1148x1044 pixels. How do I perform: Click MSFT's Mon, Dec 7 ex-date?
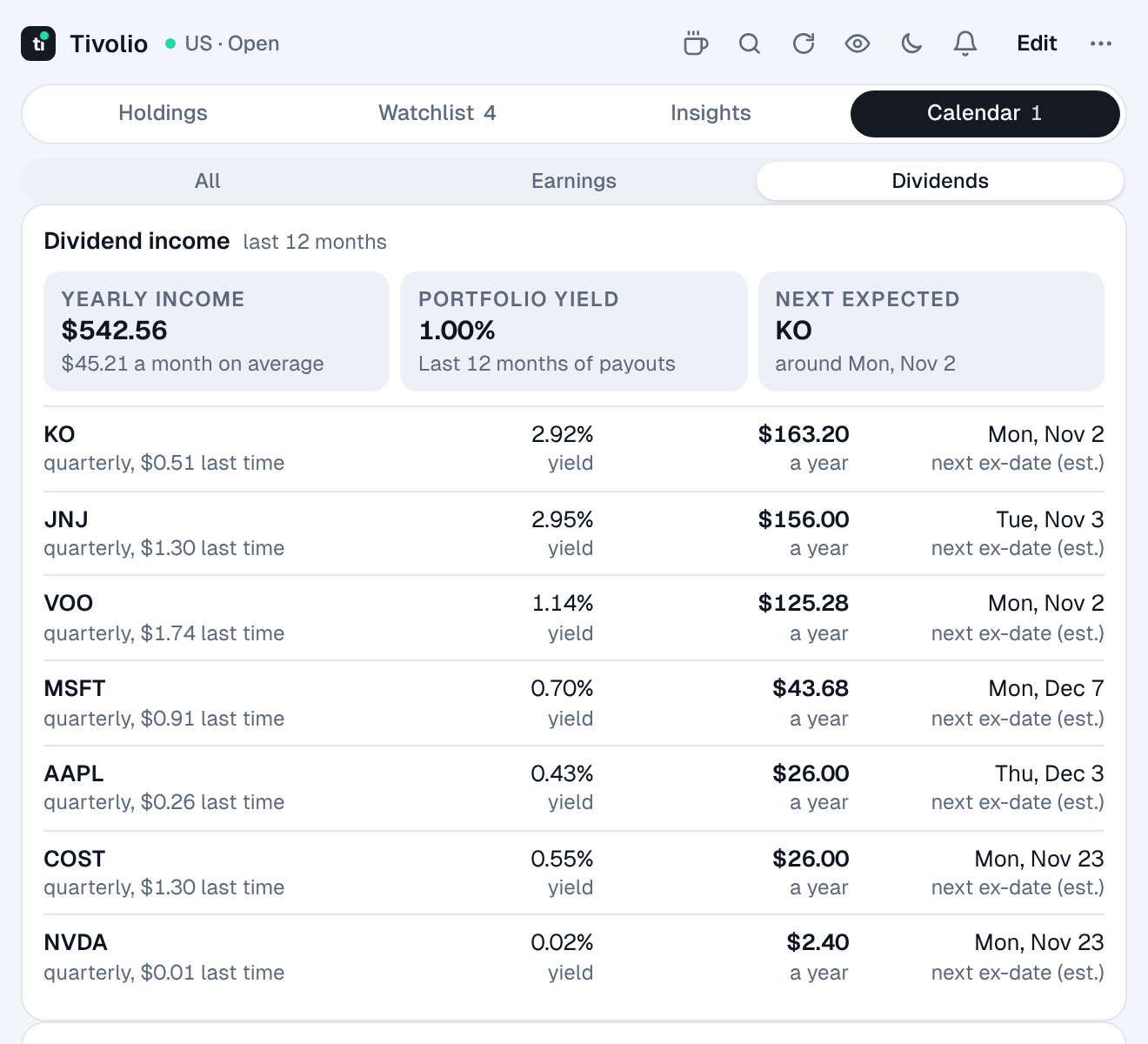point(1046,688)
